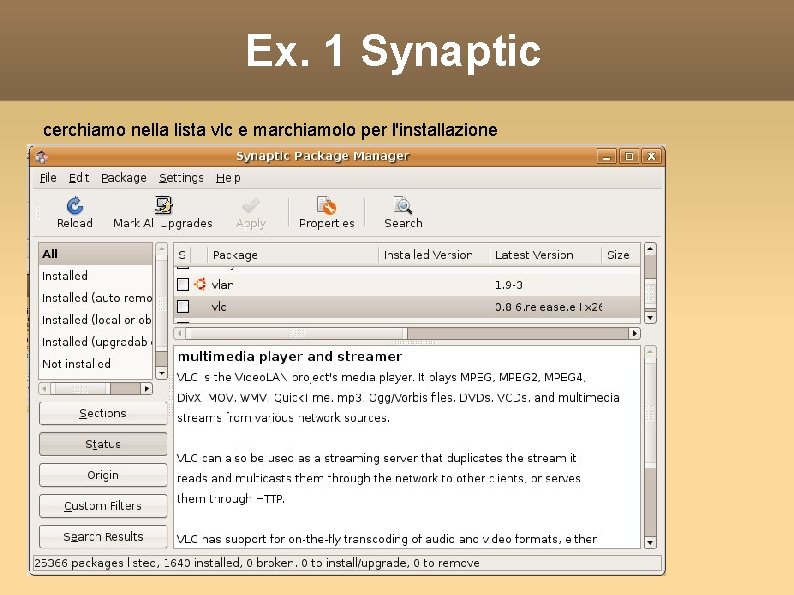Click the package list vertical scrollbar thumb

(650, 293)
